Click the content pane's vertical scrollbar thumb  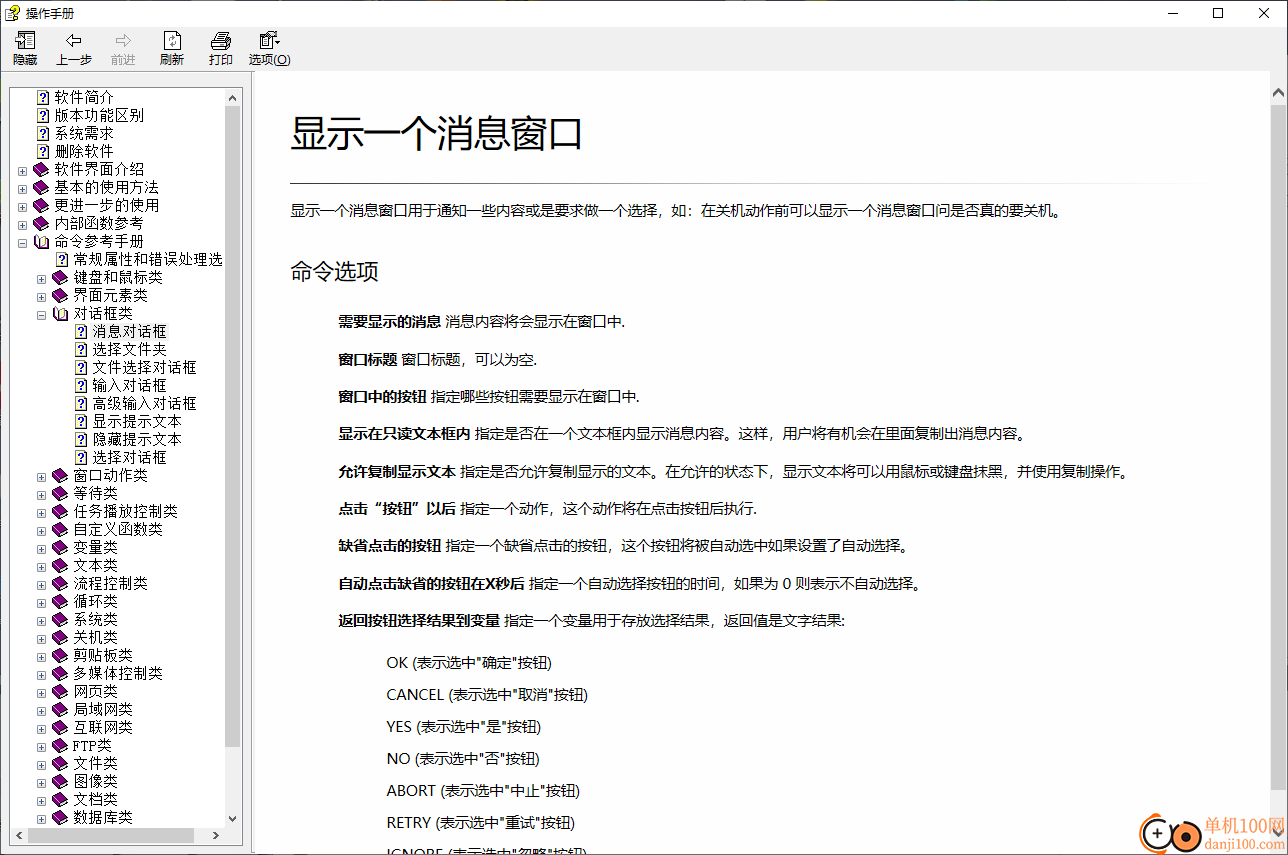click(x=1279, y=445)
